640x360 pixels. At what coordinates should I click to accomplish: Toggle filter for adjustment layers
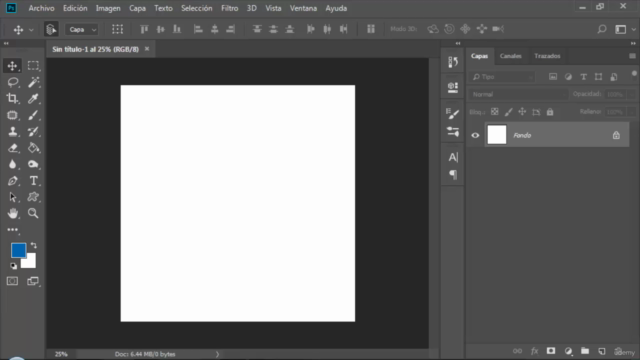[x=568, y=77]
